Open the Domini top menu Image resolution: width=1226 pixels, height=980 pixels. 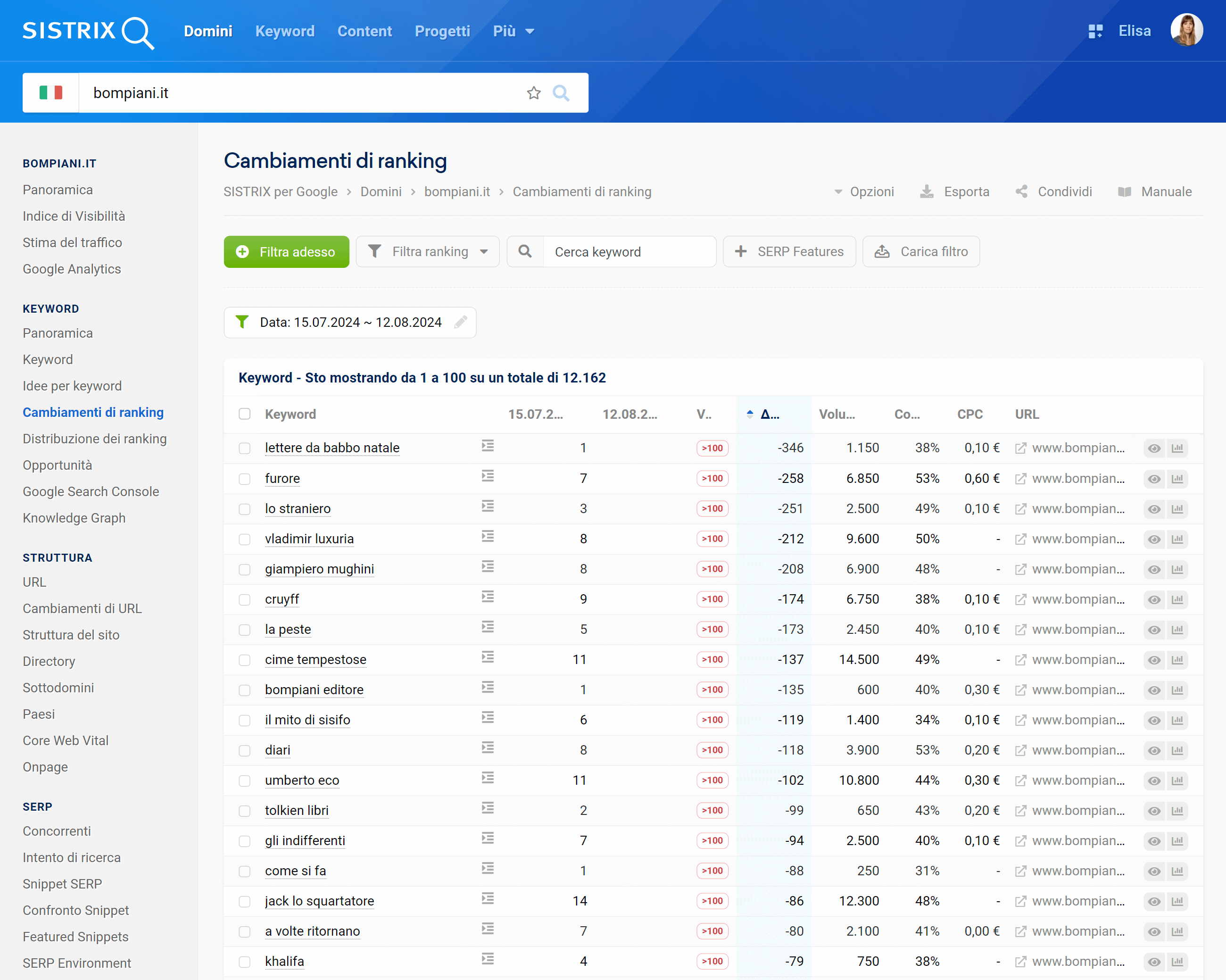208,31
